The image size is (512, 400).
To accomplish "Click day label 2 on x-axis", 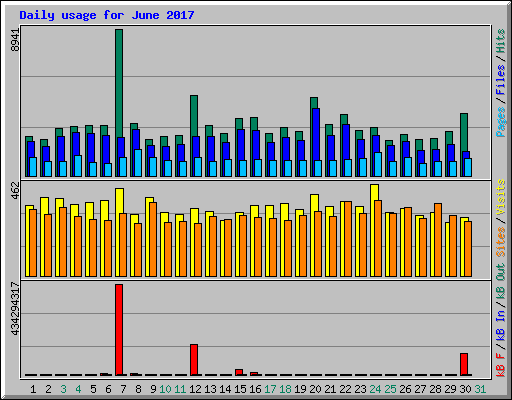I will 48,389.
